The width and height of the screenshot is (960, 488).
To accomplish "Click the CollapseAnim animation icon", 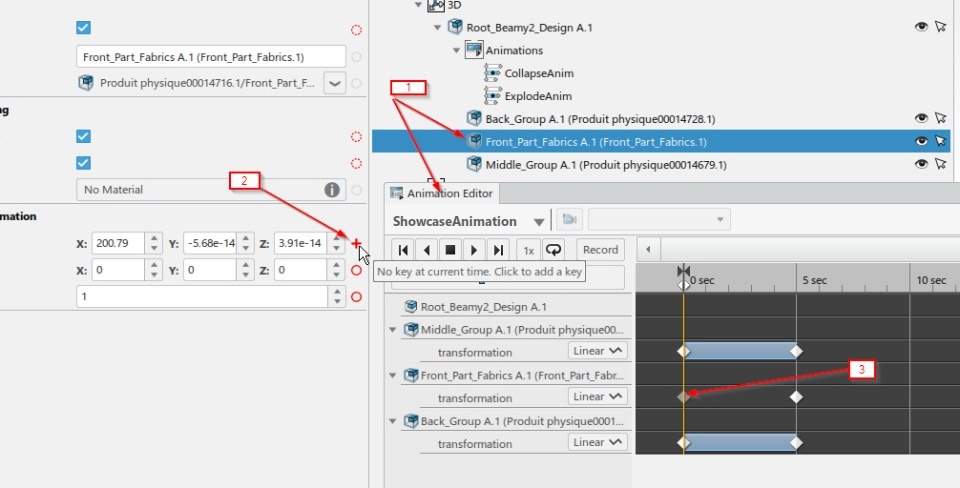I will point(492,73).
